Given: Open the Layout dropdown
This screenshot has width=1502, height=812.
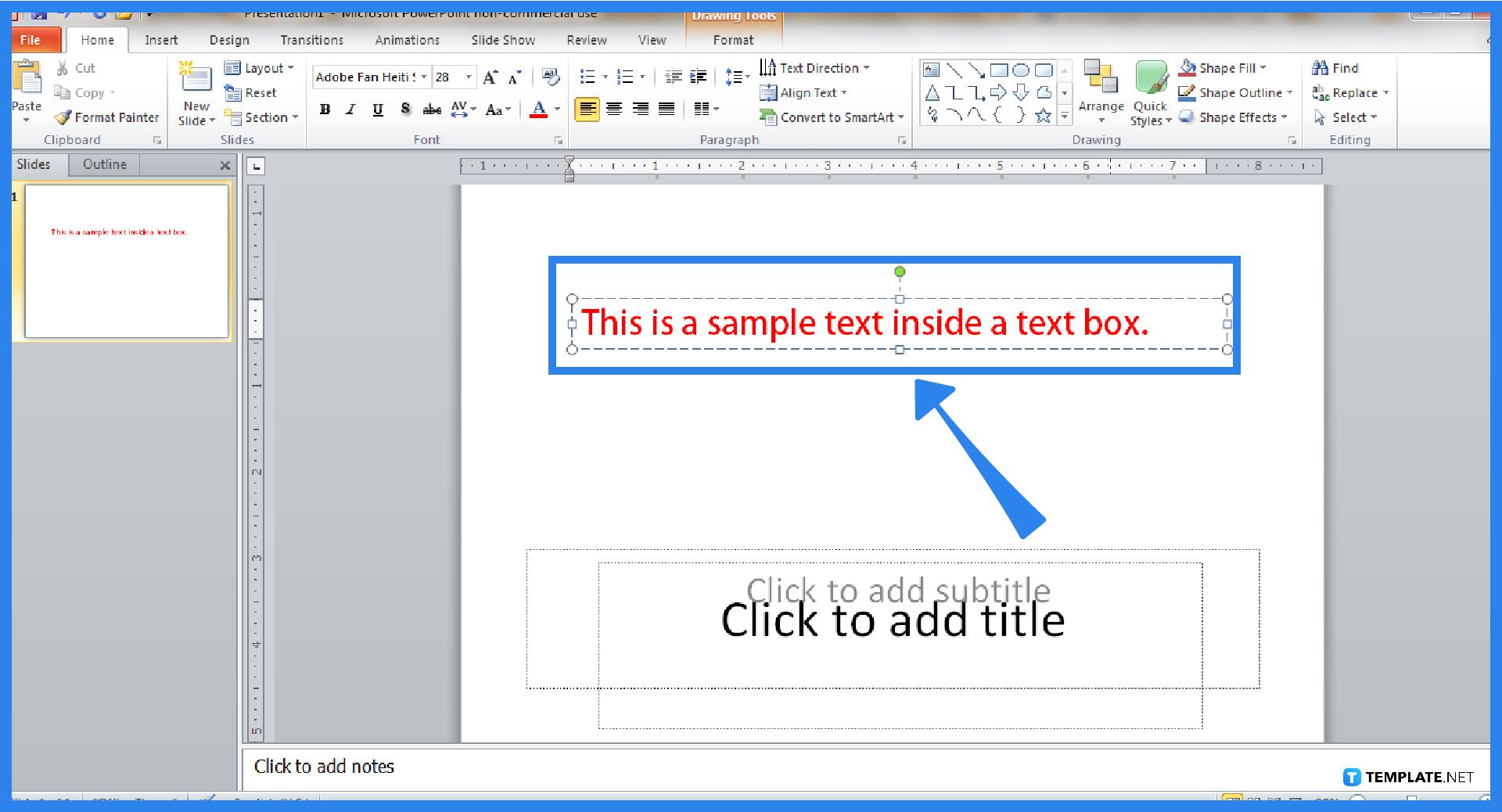Looking at the screenshot, I should (x=261, y=68).
